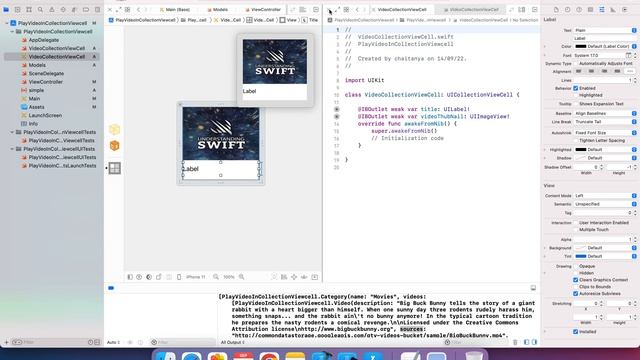Open the Symbol navigator

pos(29,9)
